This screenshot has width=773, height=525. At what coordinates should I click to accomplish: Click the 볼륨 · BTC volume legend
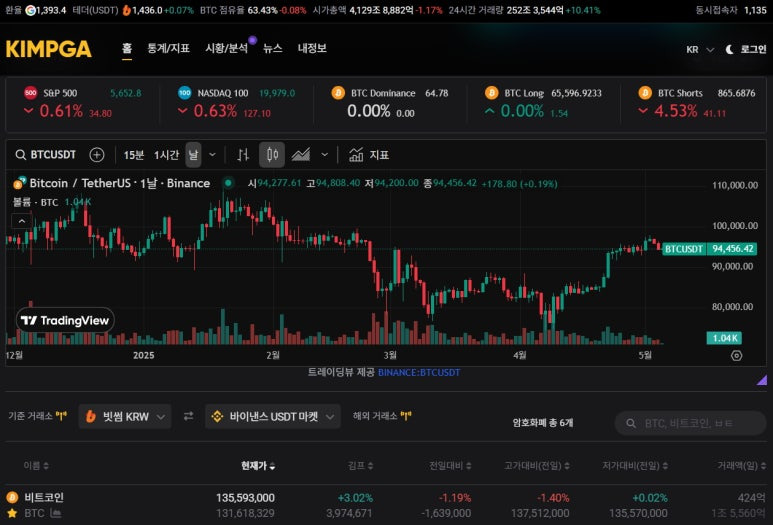click(35, 202)
